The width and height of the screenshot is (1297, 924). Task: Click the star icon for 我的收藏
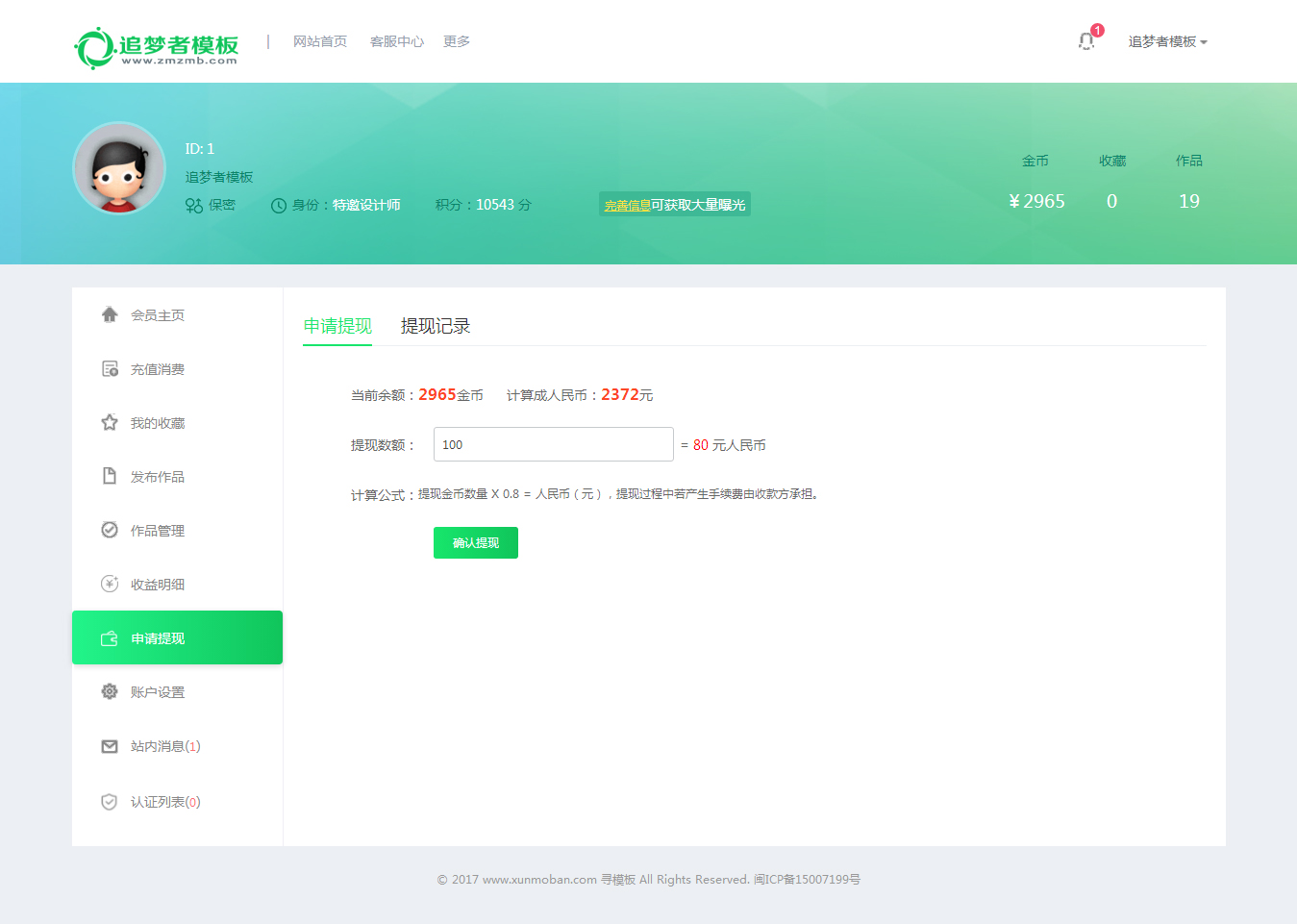click(x=110, y=423)
